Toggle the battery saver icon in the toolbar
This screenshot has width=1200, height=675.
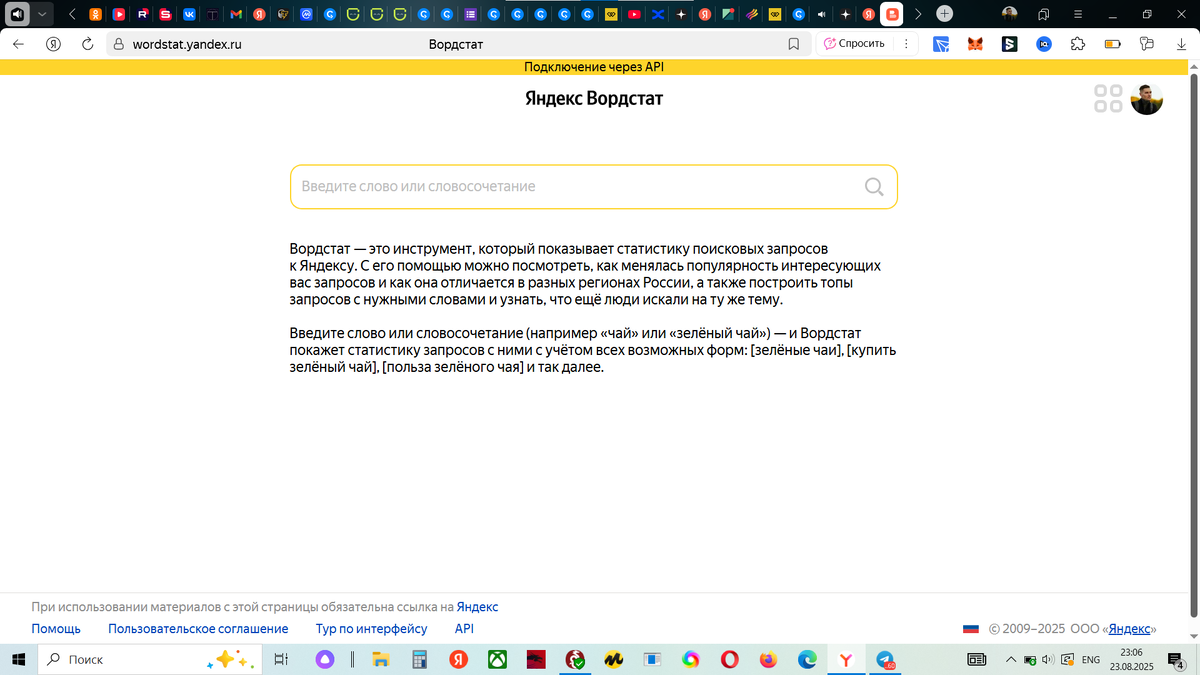point(1112,44)
